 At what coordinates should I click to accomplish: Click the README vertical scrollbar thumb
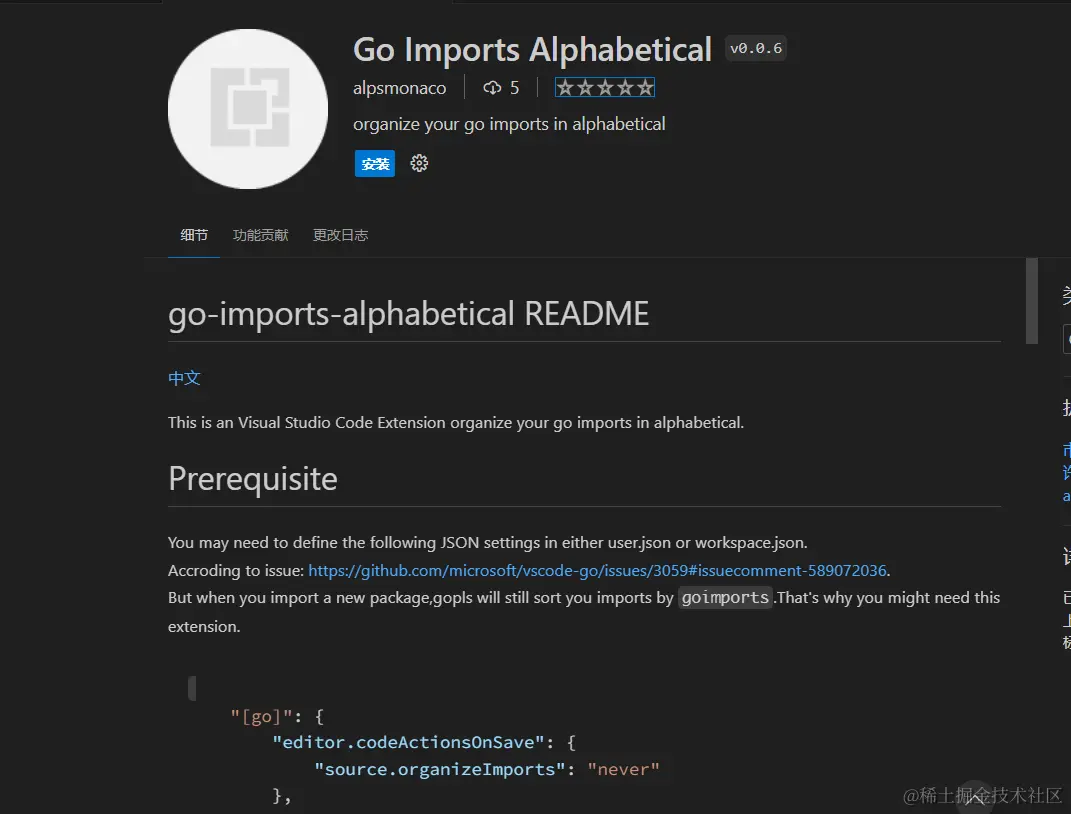click(1032, 301)
